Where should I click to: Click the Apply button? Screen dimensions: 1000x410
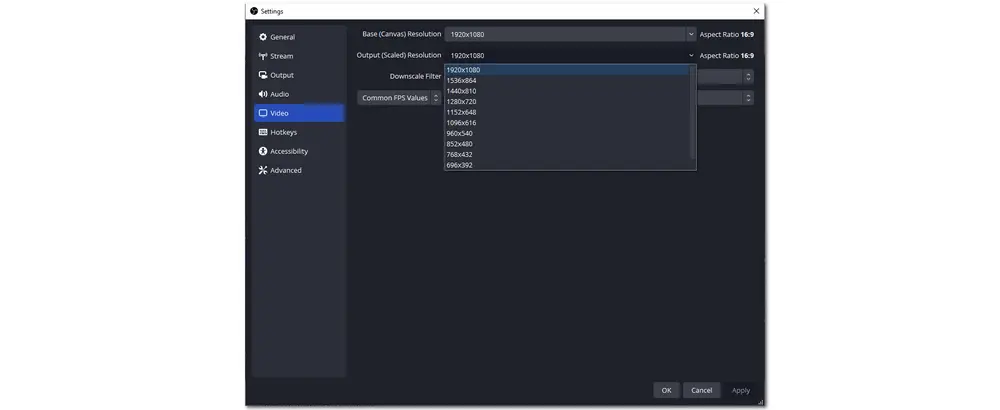coord(740,390)
